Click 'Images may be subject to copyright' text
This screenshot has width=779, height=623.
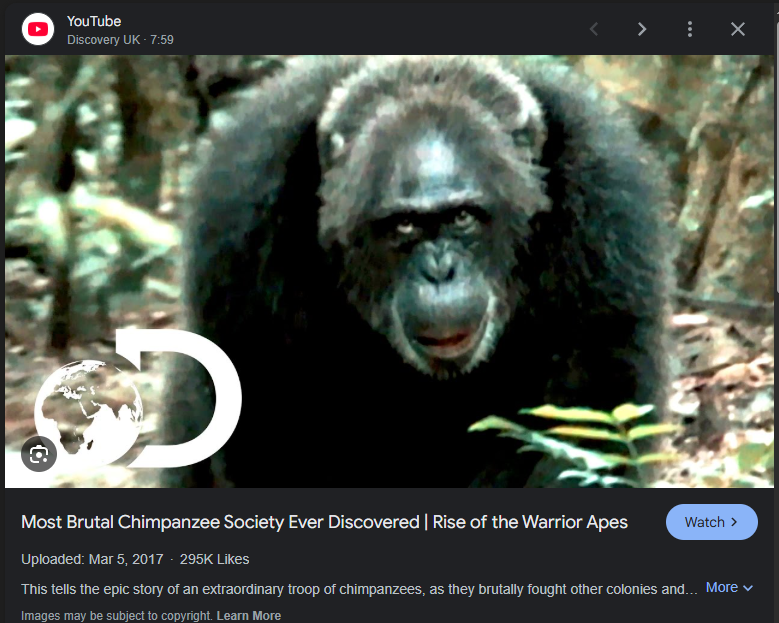pos(117,616)
